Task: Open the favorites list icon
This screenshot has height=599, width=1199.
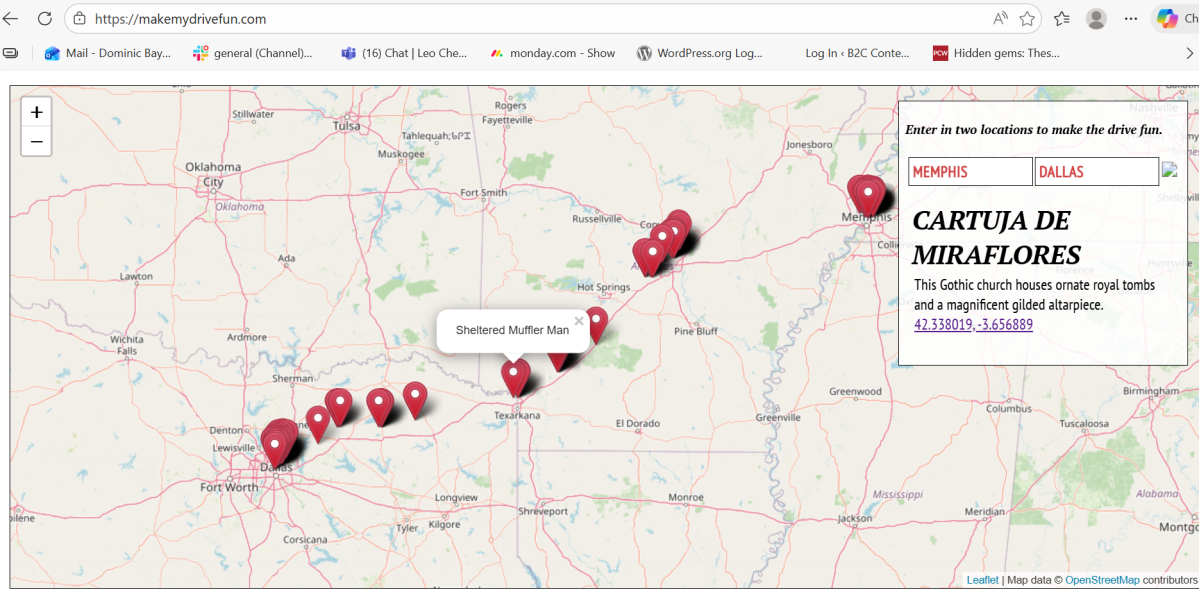Action: pos(1062,19)
